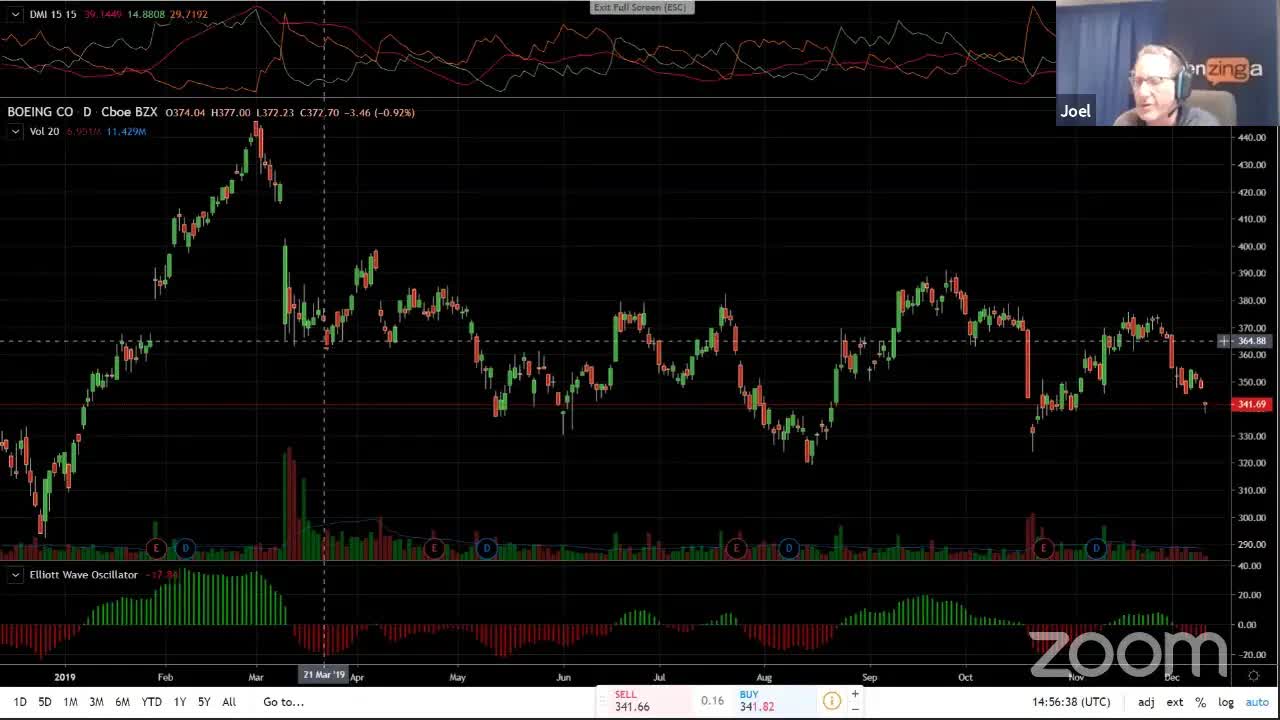Viewport: 1280px width, 720px height.
Task: Toggle auto scale mode
Action: [1257, 702]
